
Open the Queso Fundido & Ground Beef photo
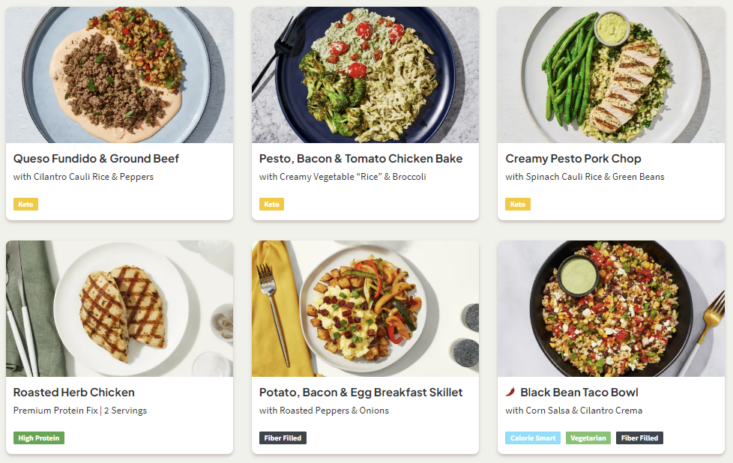coord(119,75)
